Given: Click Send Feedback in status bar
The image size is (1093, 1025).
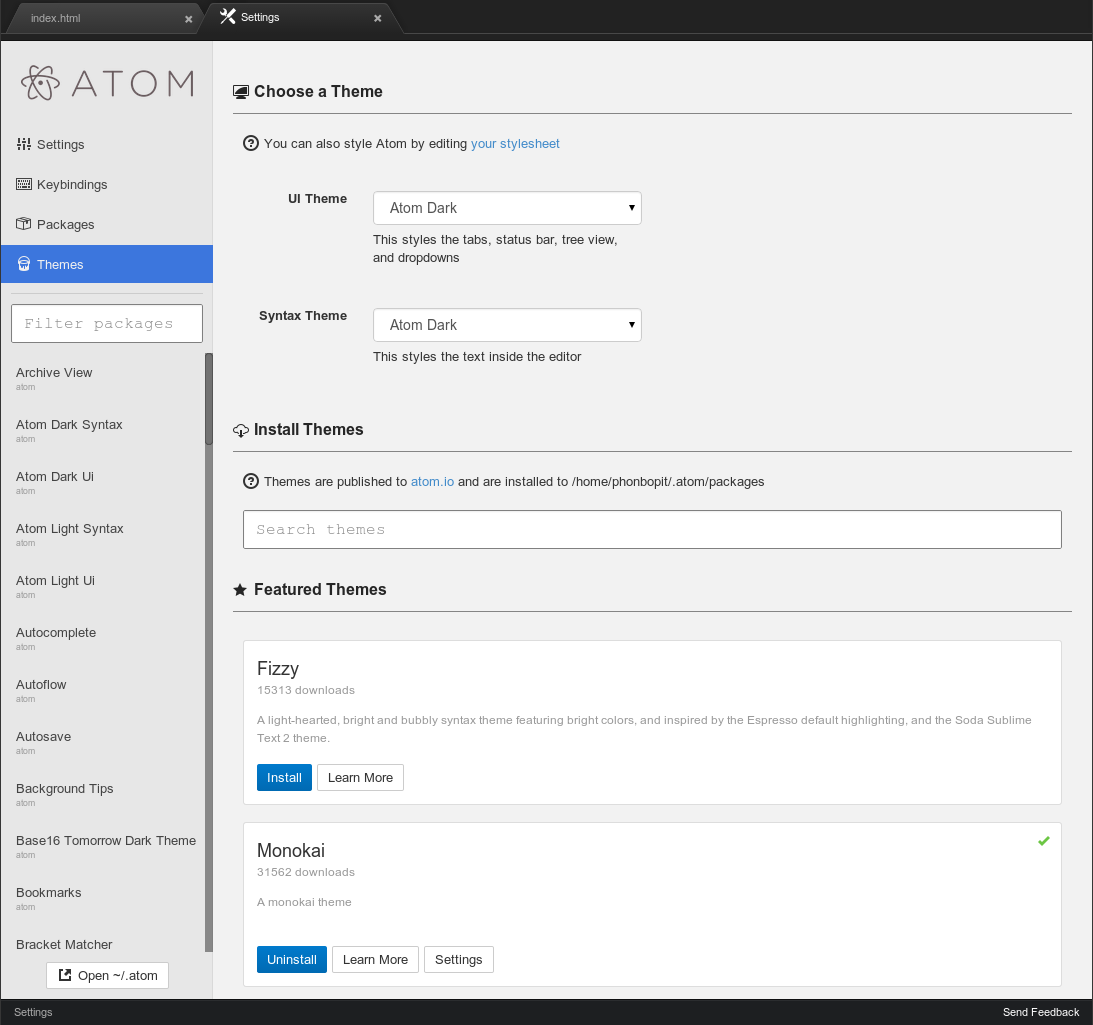Looking at the screenshot, I should pos(1041,1012).
